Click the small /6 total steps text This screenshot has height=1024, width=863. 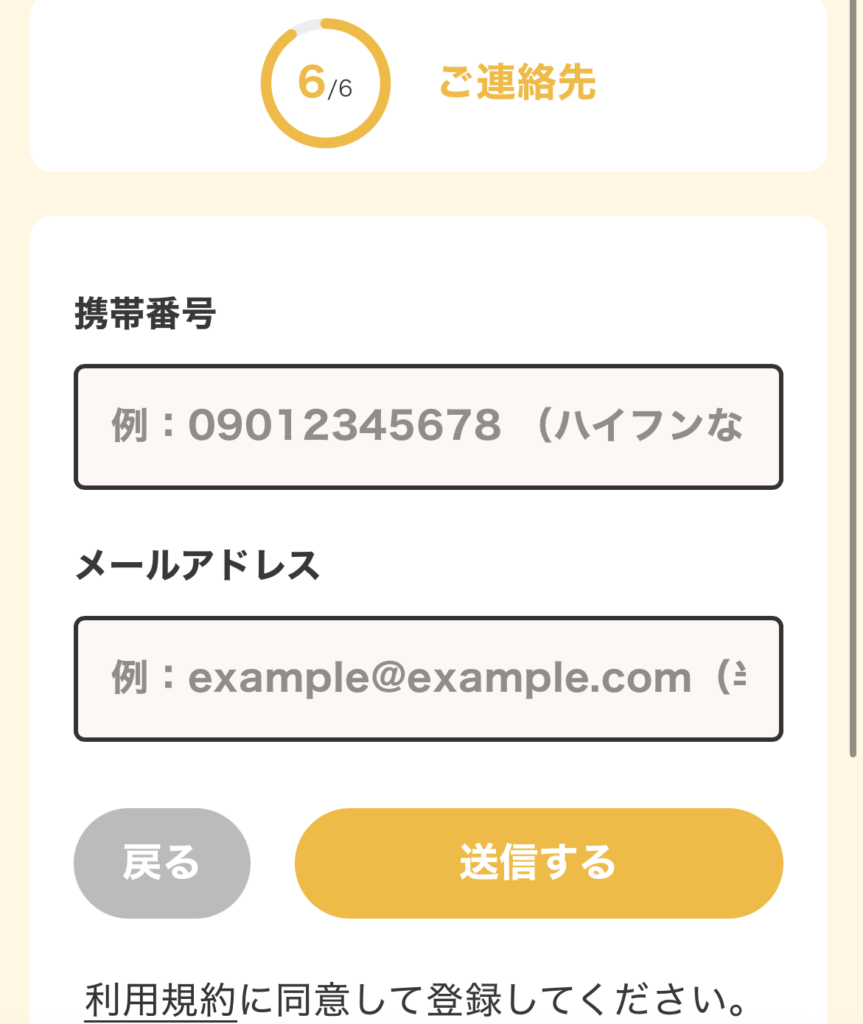[340, 88]
